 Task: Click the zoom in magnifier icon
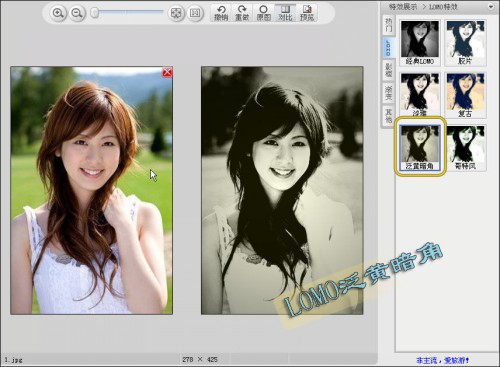58,13
